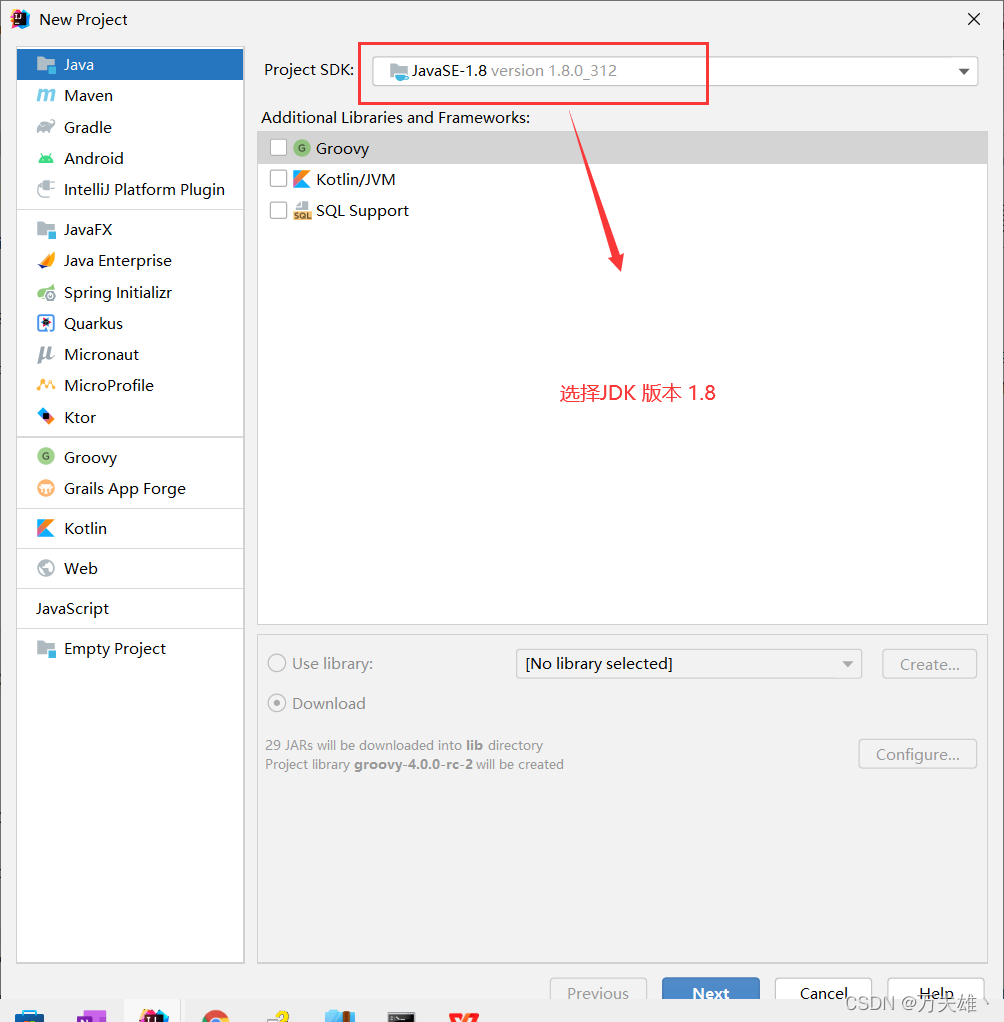The width and height of the screenshot is (1004, 1022).
Task: Select Quarkus label in list
Action: [x=93, y=323]
